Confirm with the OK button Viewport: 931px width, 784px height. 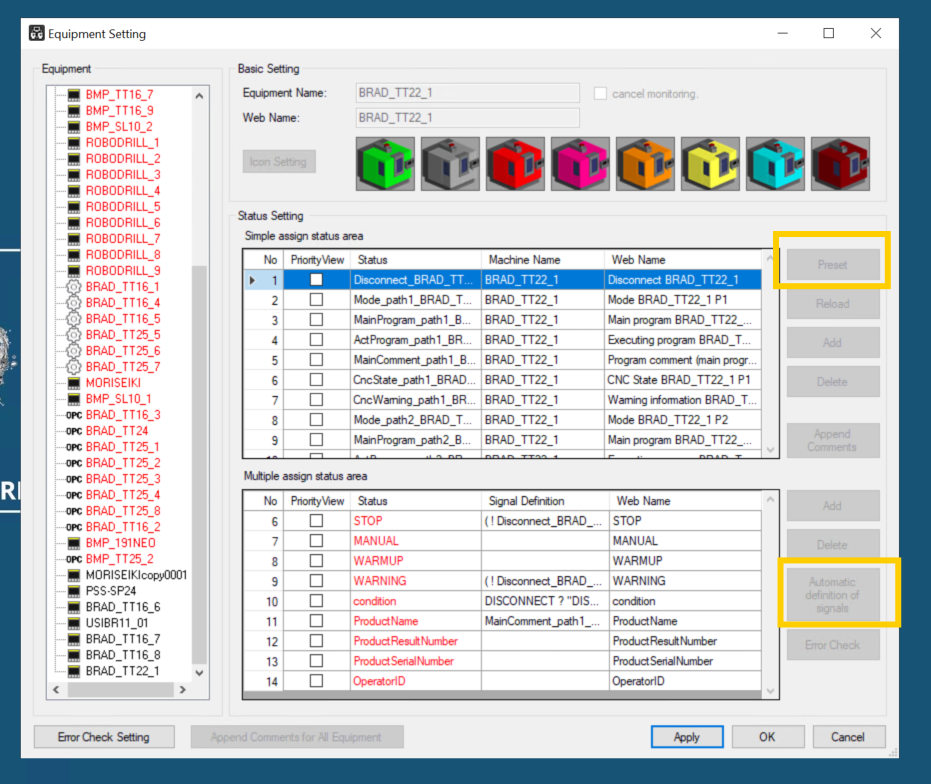[x=768, y=737]
